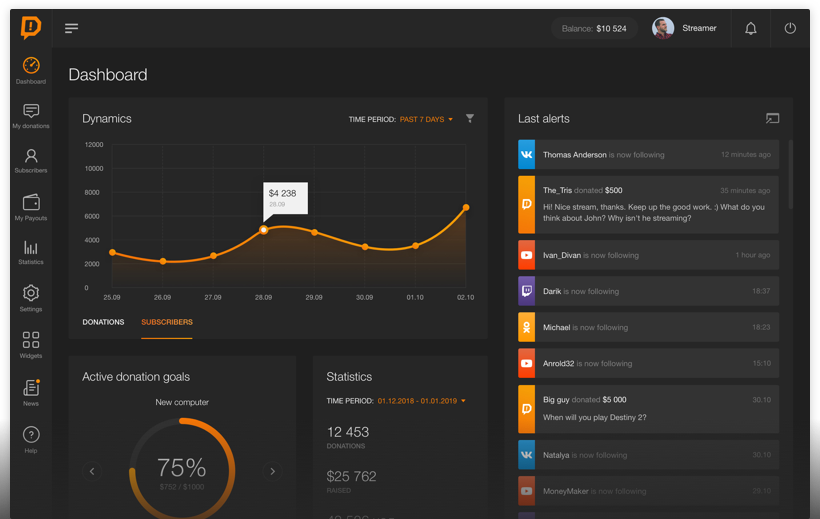Viewport: 820px width, 519px height.
Task: Open Widgets in the sidebar
Action: (x=31, y=345)
